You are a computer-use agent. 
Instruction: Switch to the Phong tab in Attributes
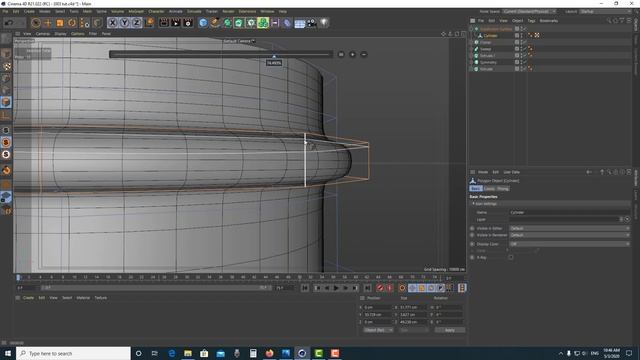[x=503, y=189]
